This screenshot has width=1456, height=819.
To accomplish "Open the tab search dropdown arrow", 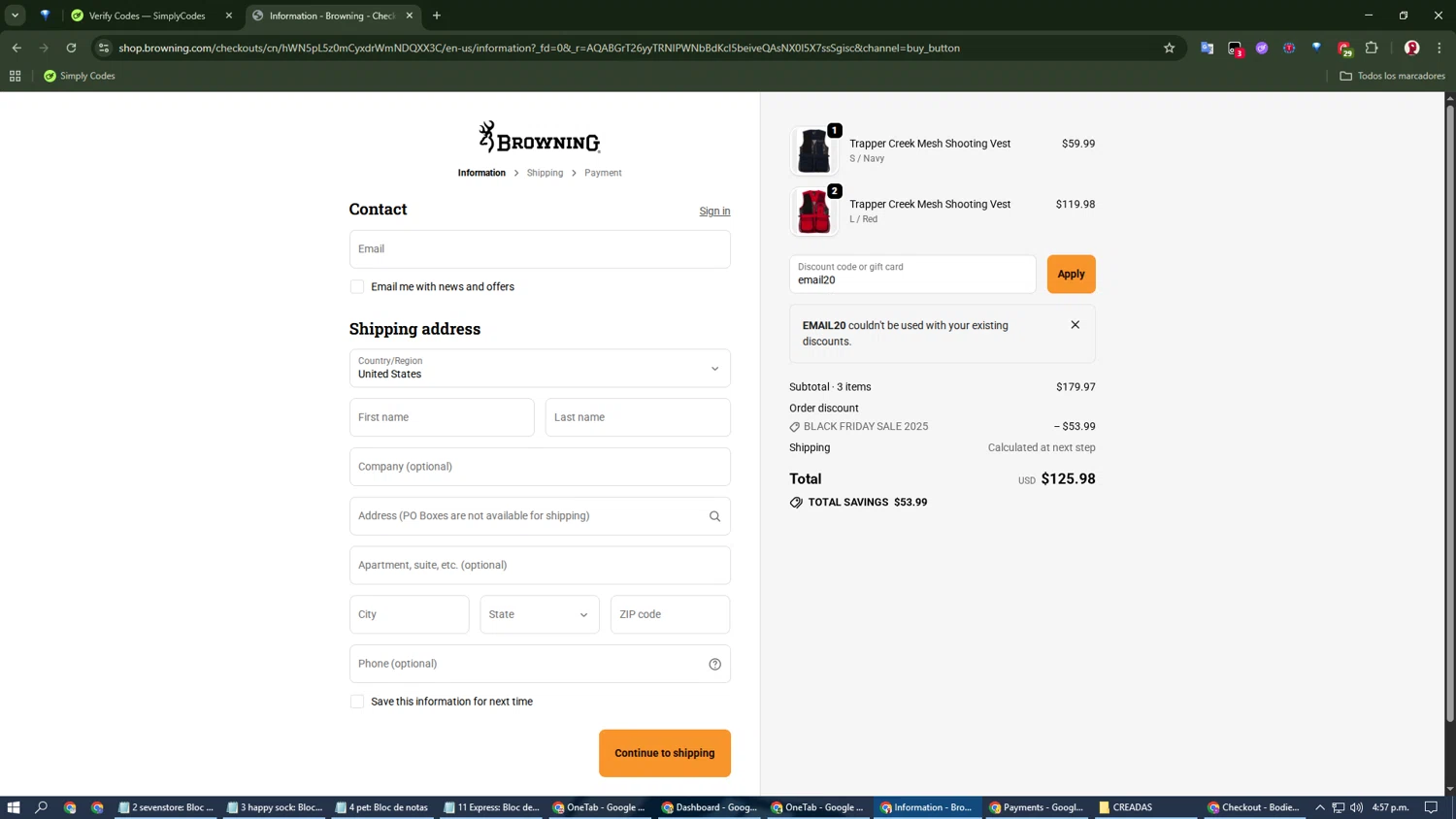I will (15, 16).
